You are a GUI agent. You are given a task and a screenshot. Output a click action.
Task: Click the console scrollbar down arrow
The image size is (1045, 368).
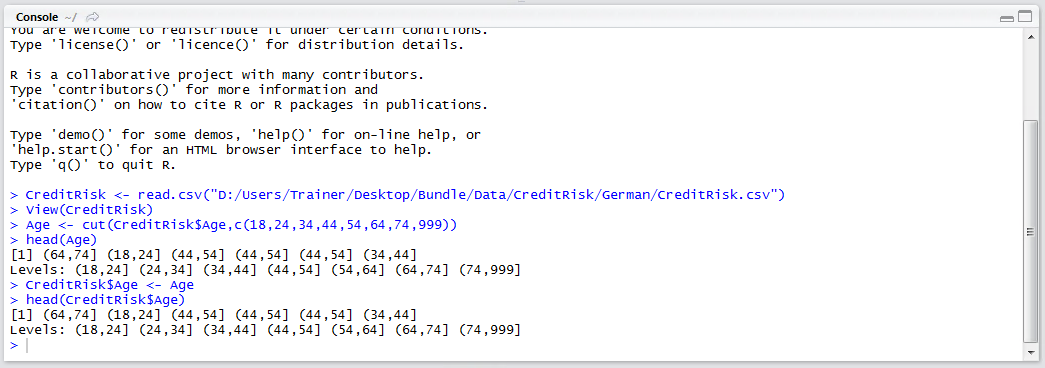point(1030,353)
